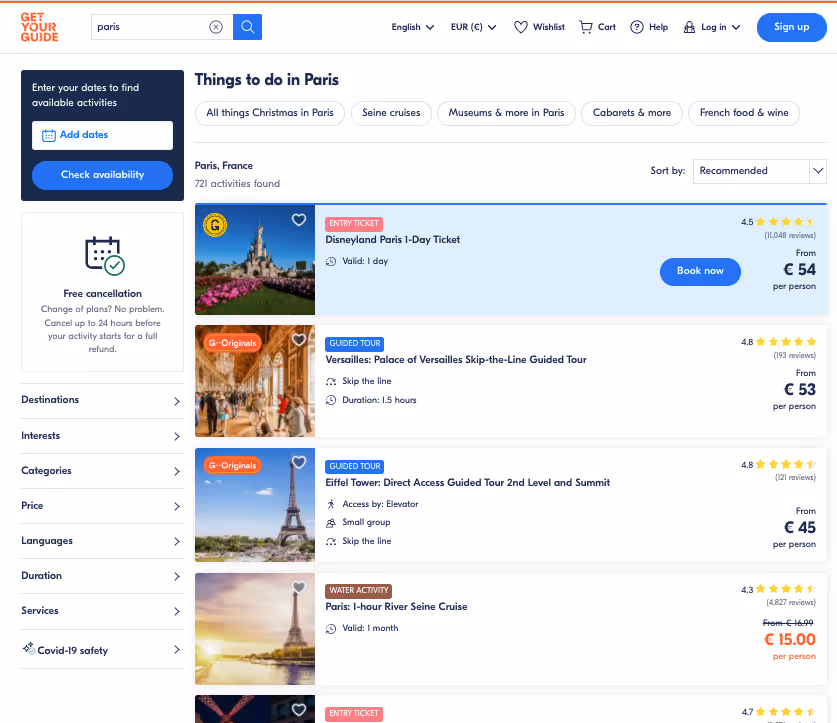Click the Small group people icon
The width and height of the screenshot is (837, 723).
(331, 522)
